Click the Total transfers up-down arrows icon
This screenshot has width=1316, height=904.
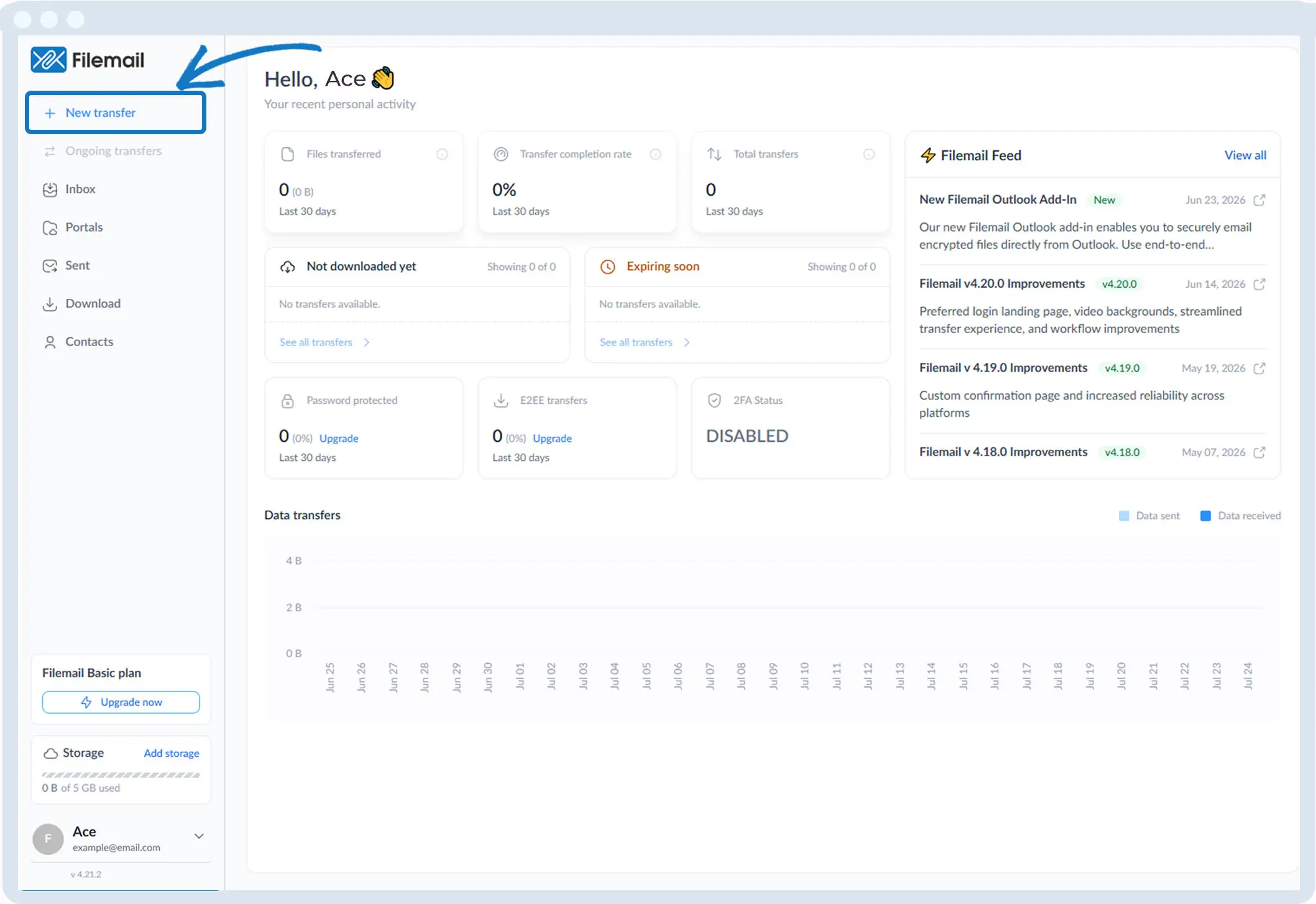tap(714, 154)
